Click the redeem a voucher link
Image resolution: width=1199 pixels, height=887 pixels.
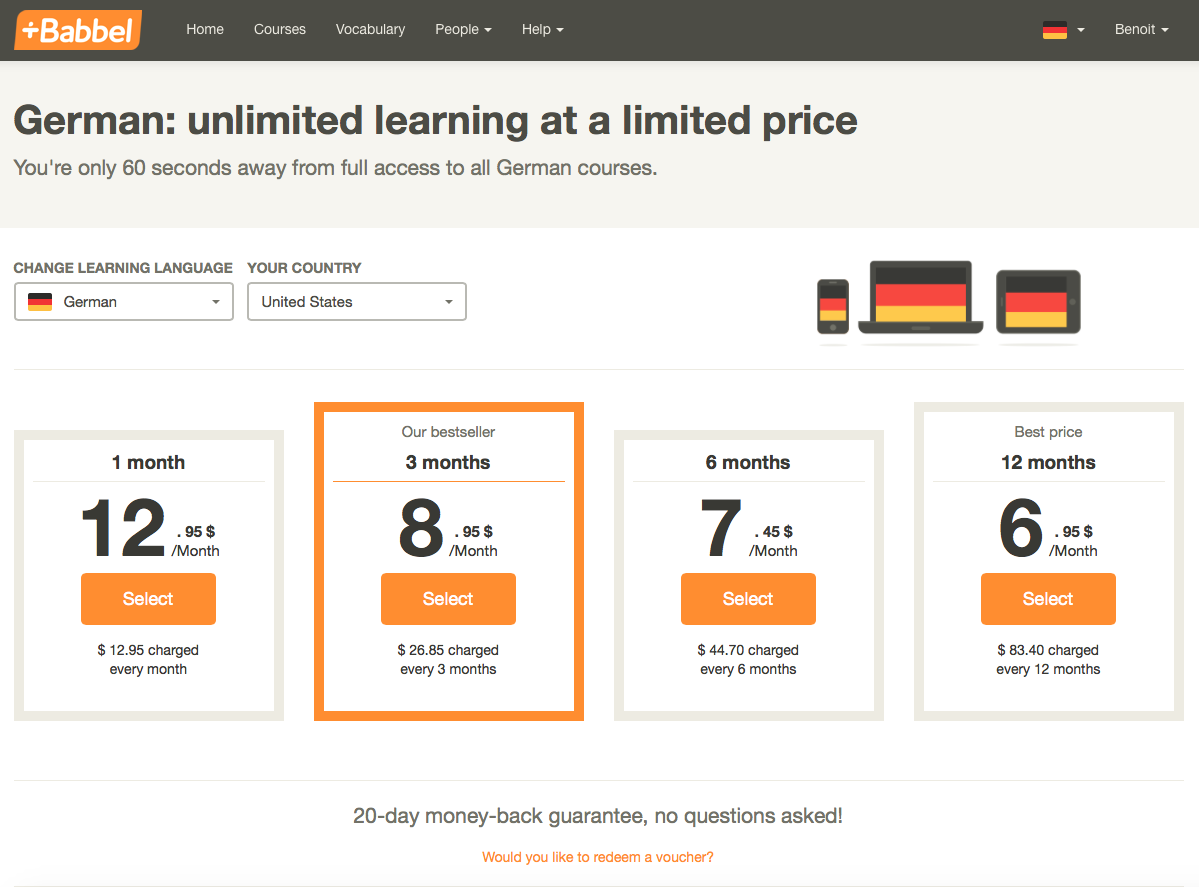click(x=598, y=857)
